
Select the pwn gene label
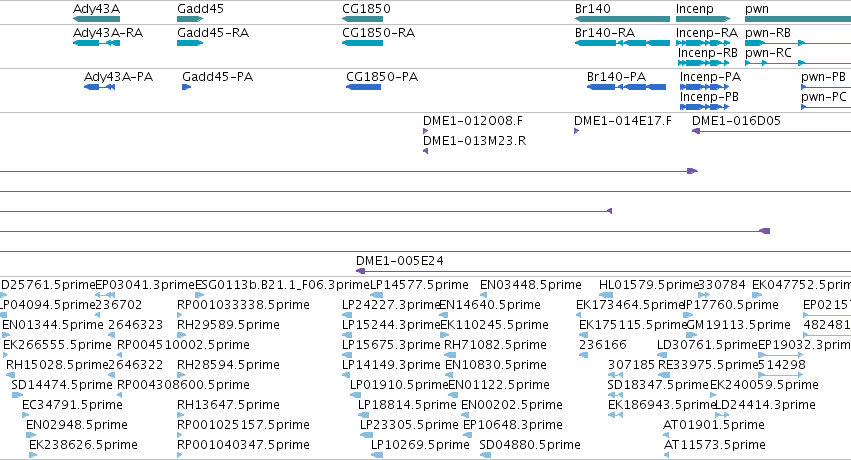[757, 9]
